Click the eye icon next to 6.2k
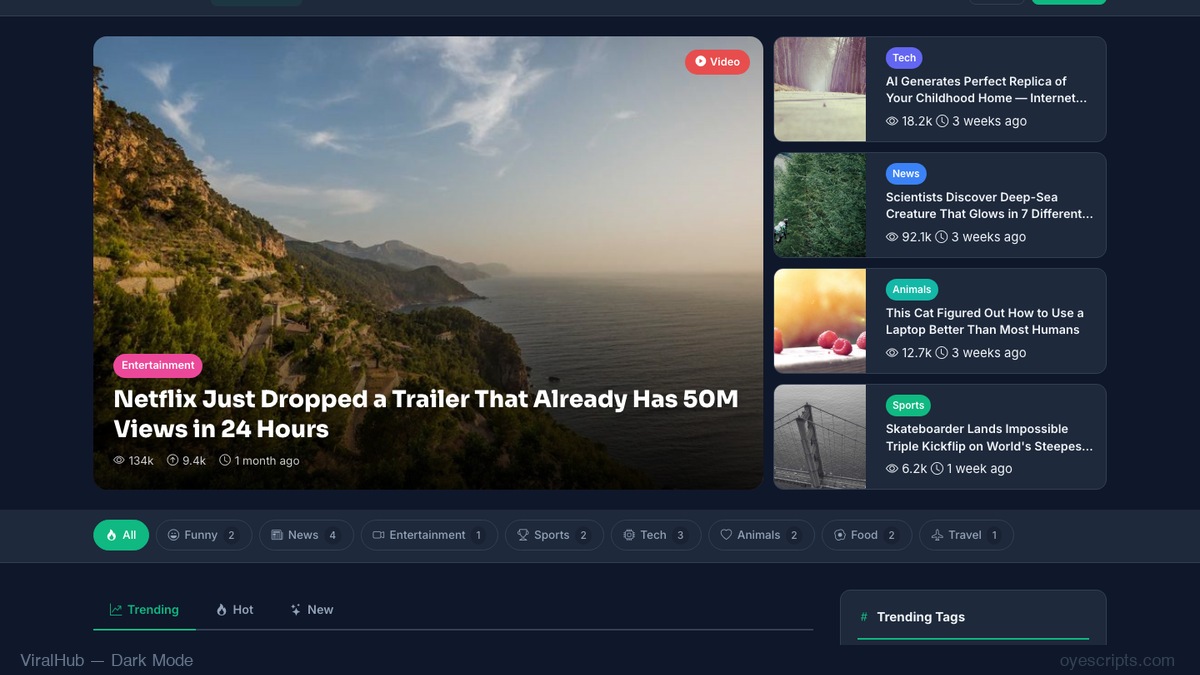1200x675 pixels. (x=892, y=469)
